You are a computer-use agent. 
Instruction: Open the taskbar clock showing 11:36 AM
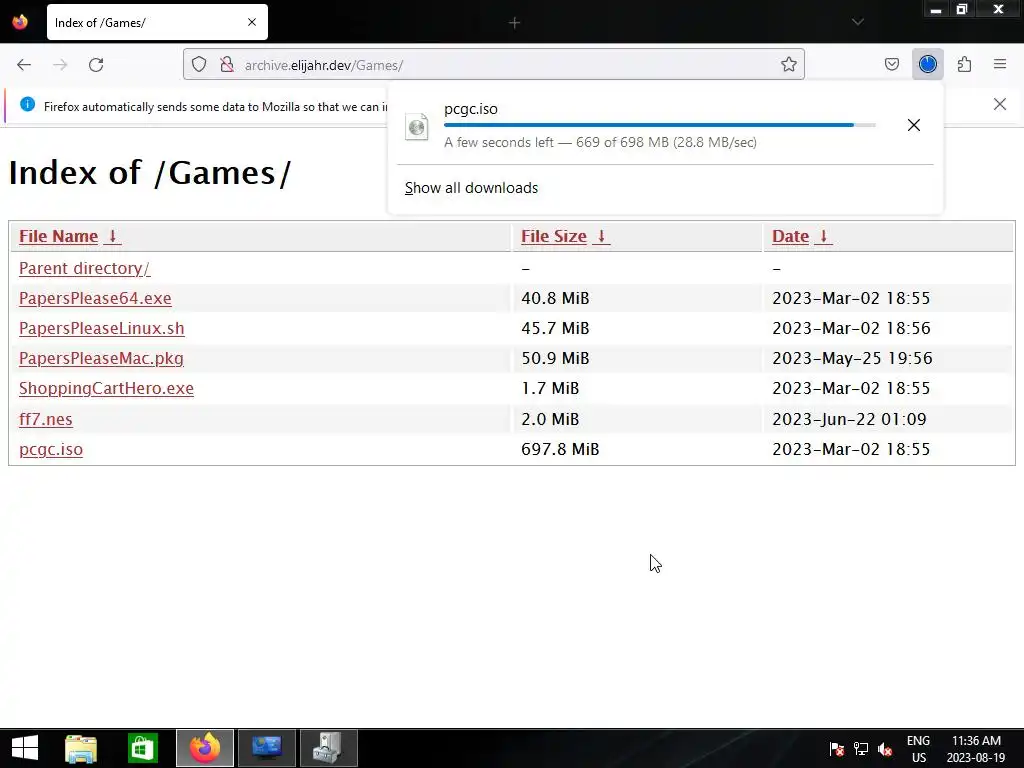coord(976,749)
